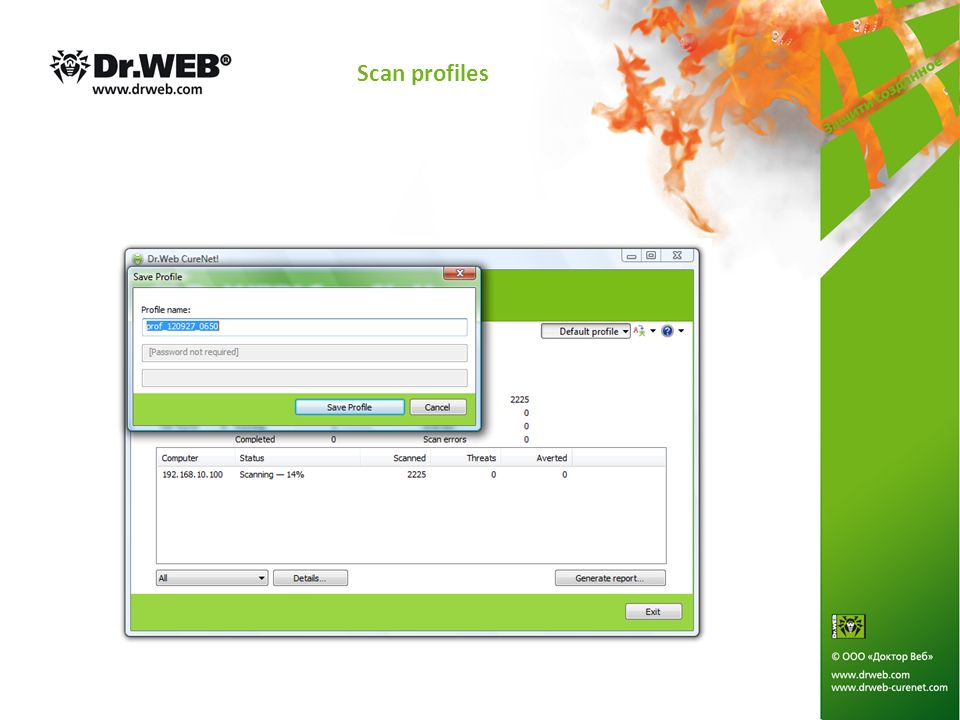Sort by the Status column header
The height and width of the screenshot is (720, 960).
pos(298,458)
